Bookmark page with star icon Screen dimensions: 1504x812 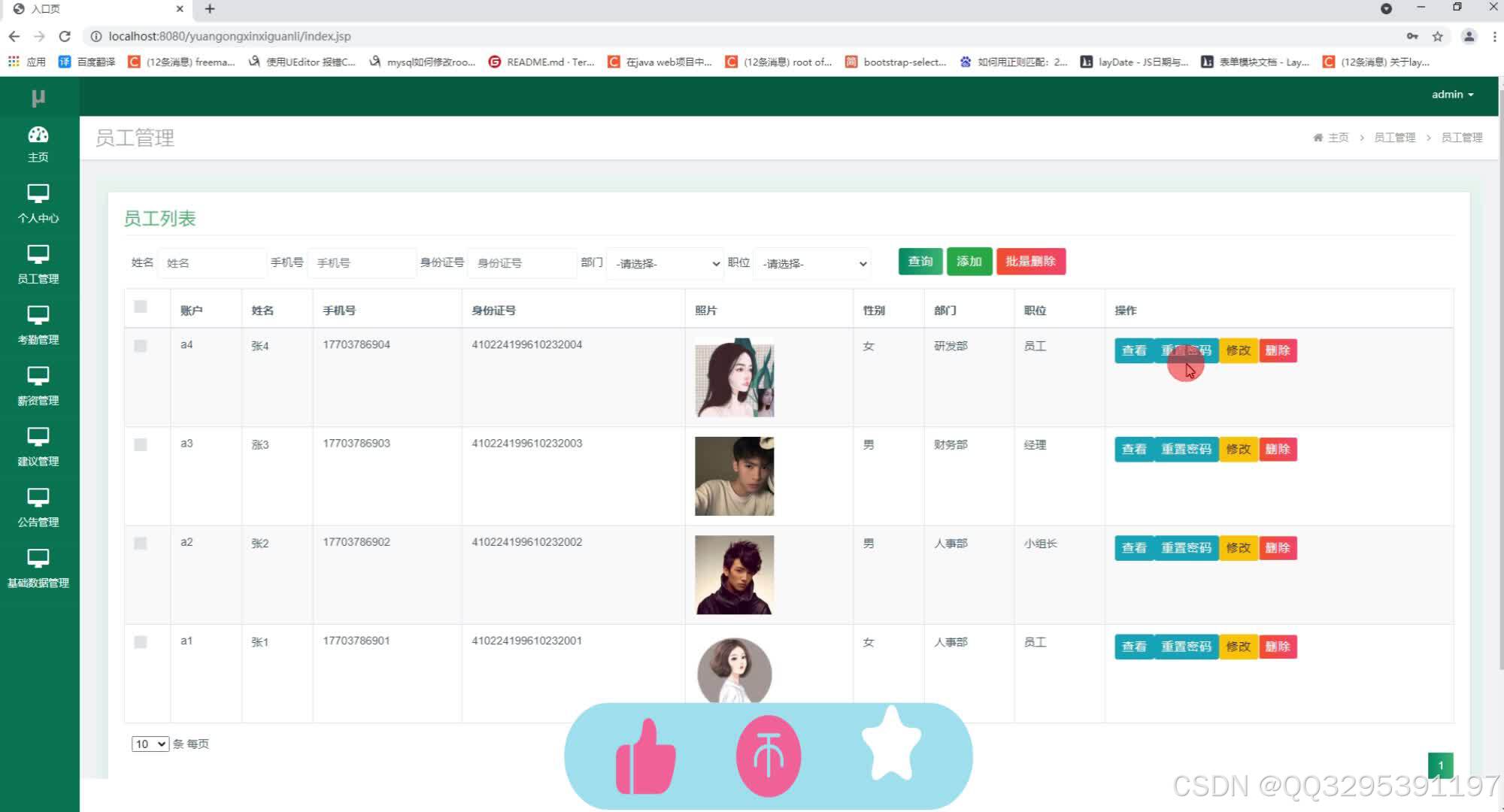point(1438,36)
